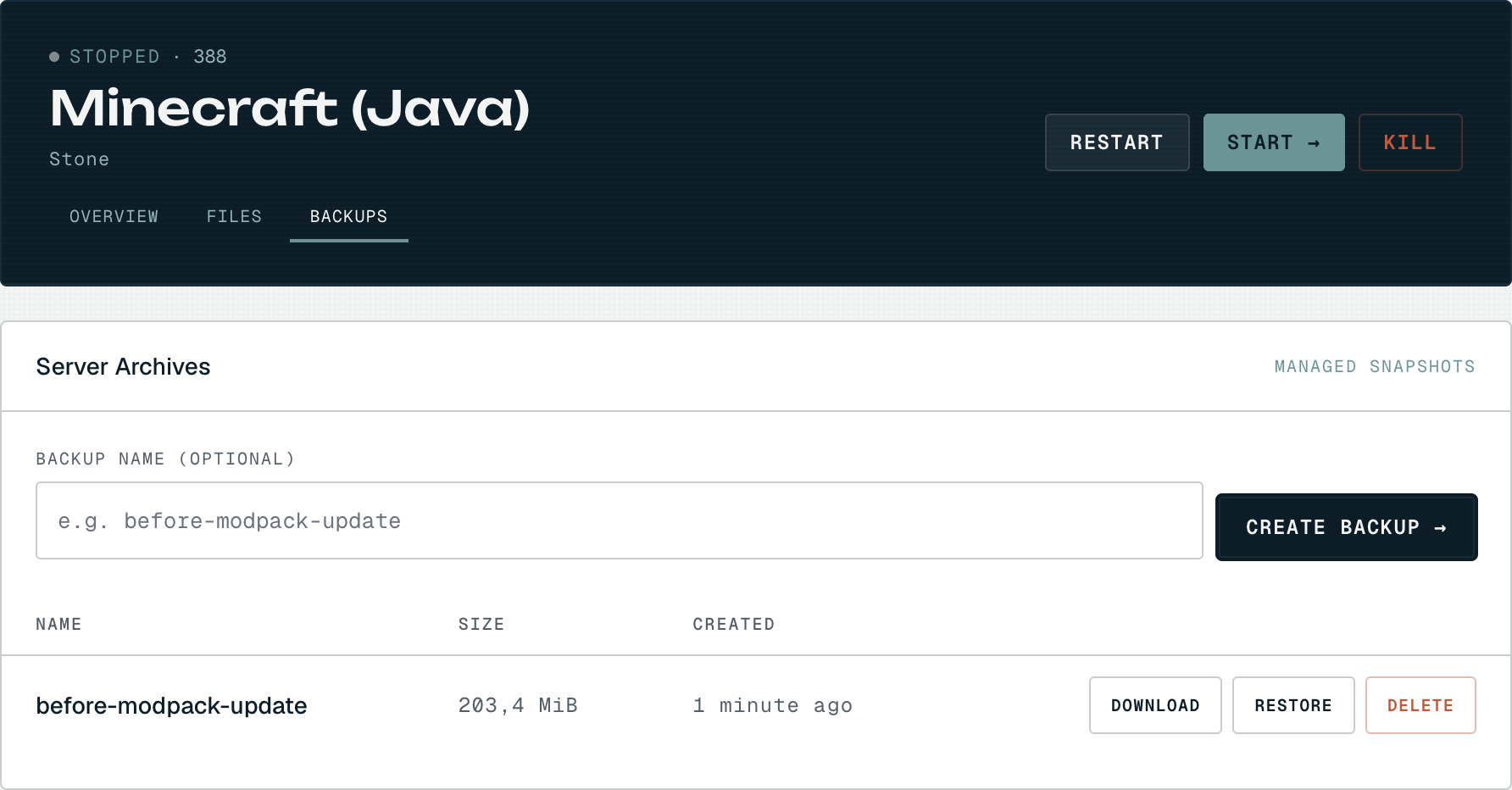Switch to the OVERVIEW tab

(x=114, y=216)
